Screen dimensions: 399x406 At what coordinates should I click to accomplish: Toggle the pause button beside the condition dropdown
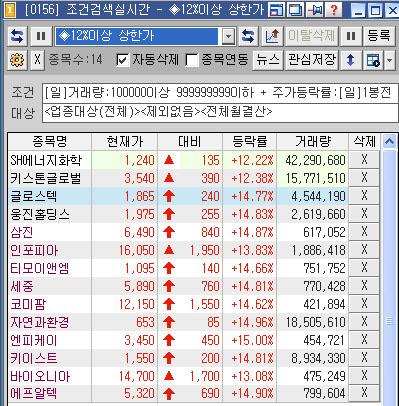(41, 36)
